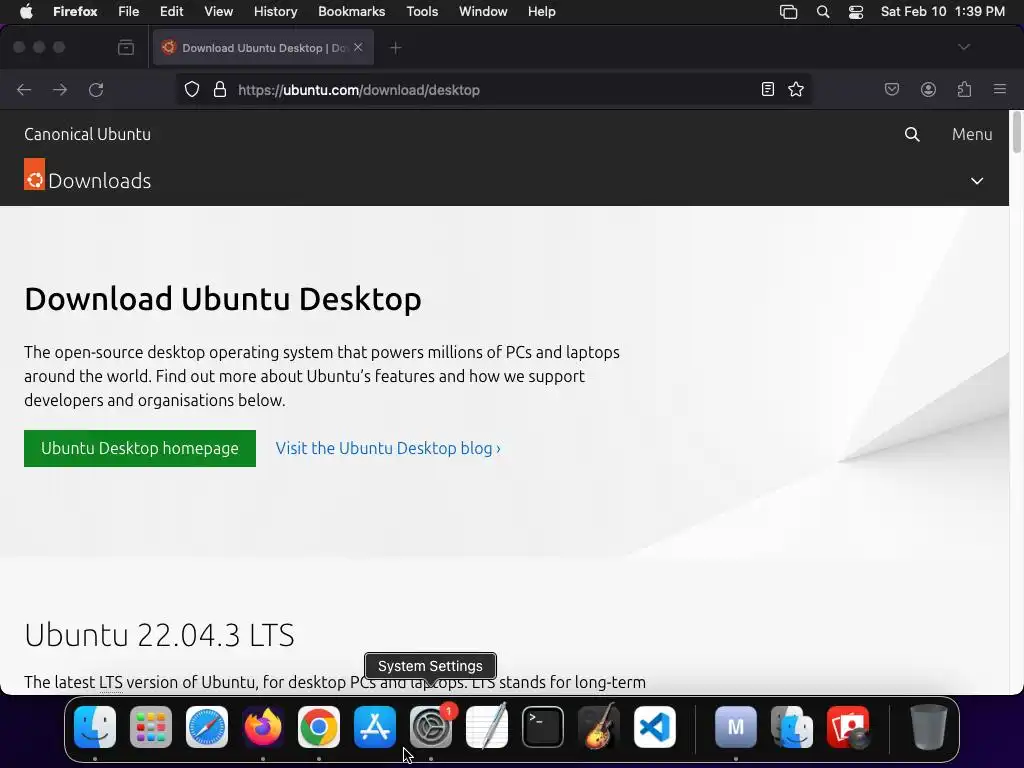View site security padlock info
The height and width of the screenshot is (768, 1024).
(220, 89)
